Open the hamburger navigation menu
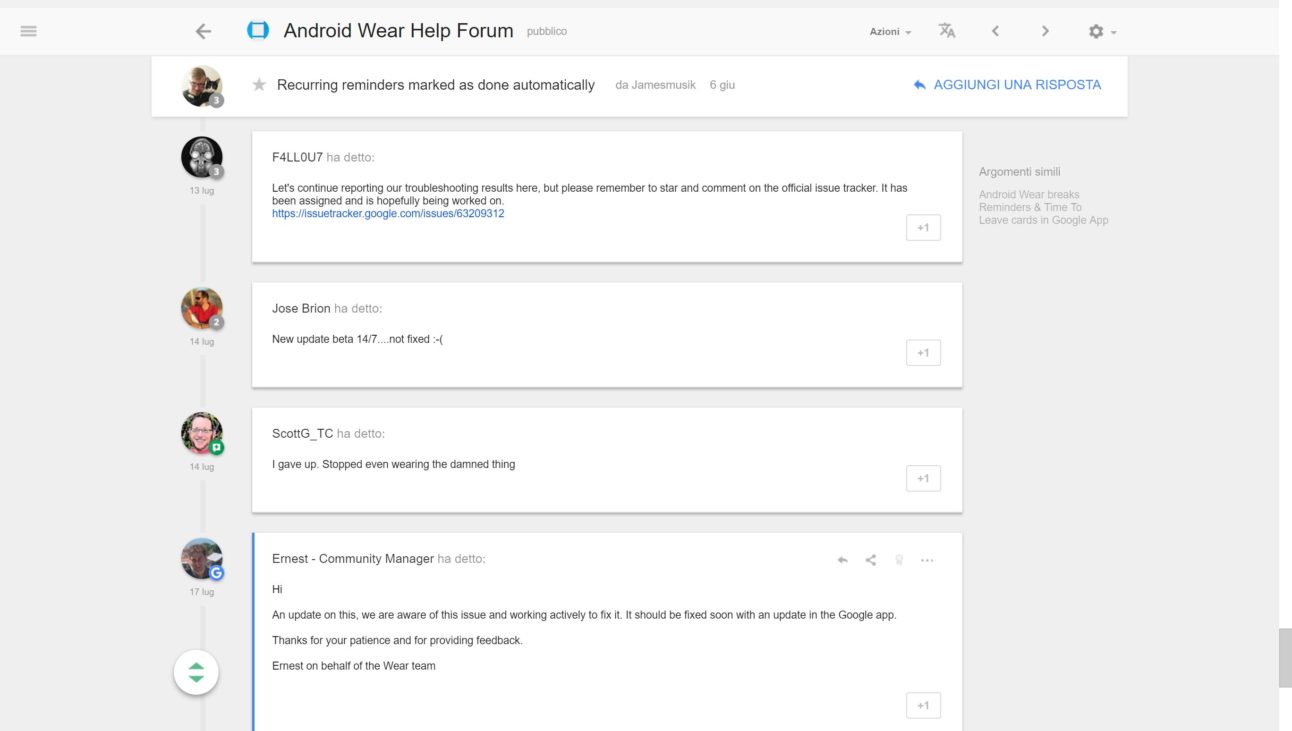 (29, 31)
